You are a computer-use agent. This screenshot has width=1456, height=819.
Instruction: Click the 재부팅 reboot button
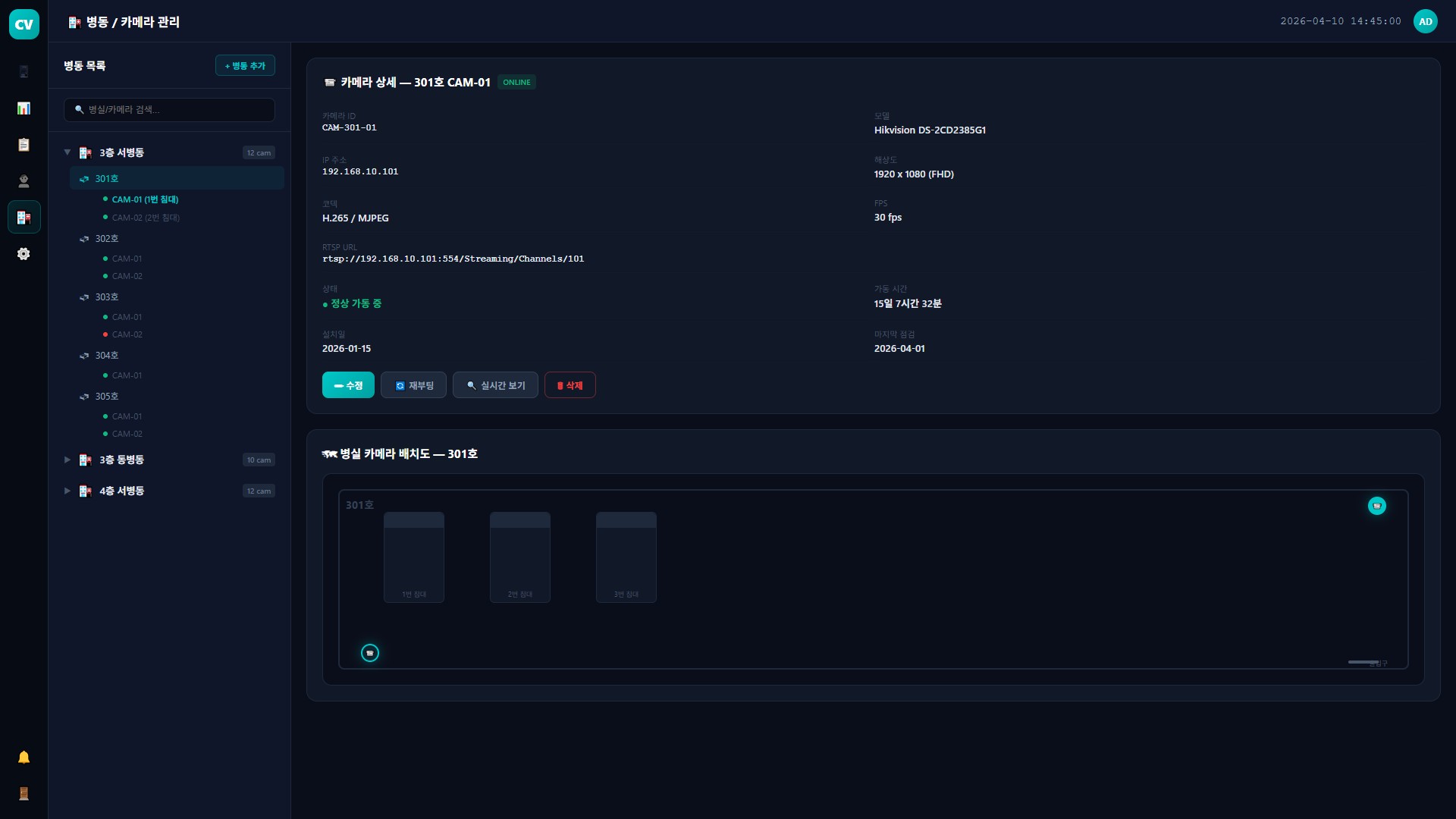tap(413, 385)
